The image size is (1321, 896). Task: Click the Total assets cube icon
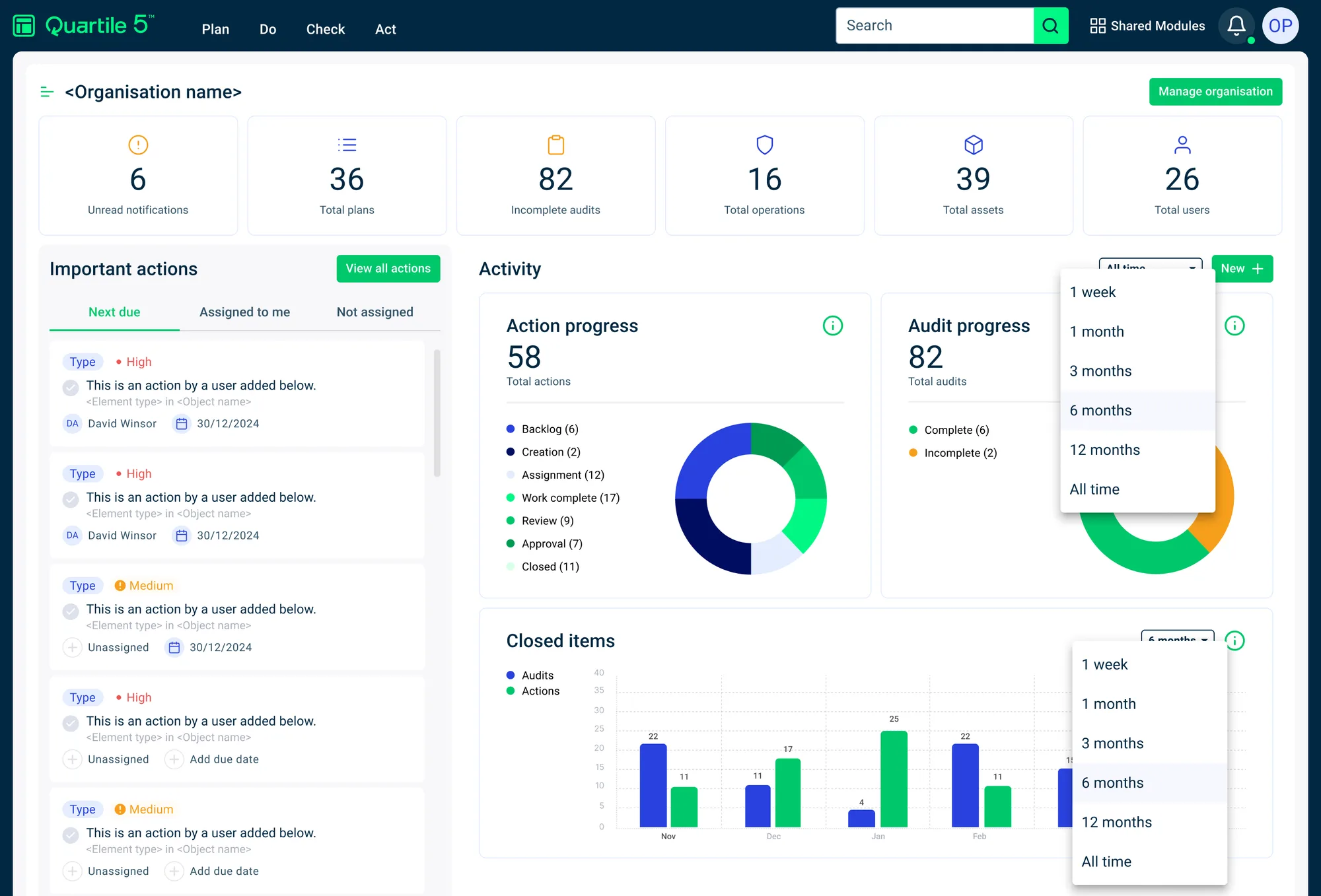pos(973,145)
